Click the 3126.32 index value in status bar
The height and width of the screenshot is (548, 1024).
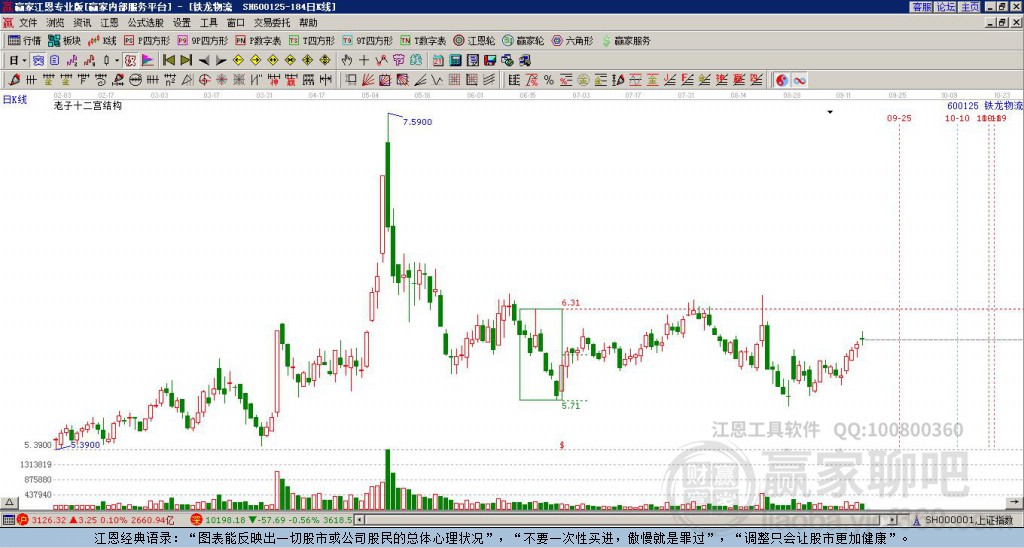pos(49,520)
